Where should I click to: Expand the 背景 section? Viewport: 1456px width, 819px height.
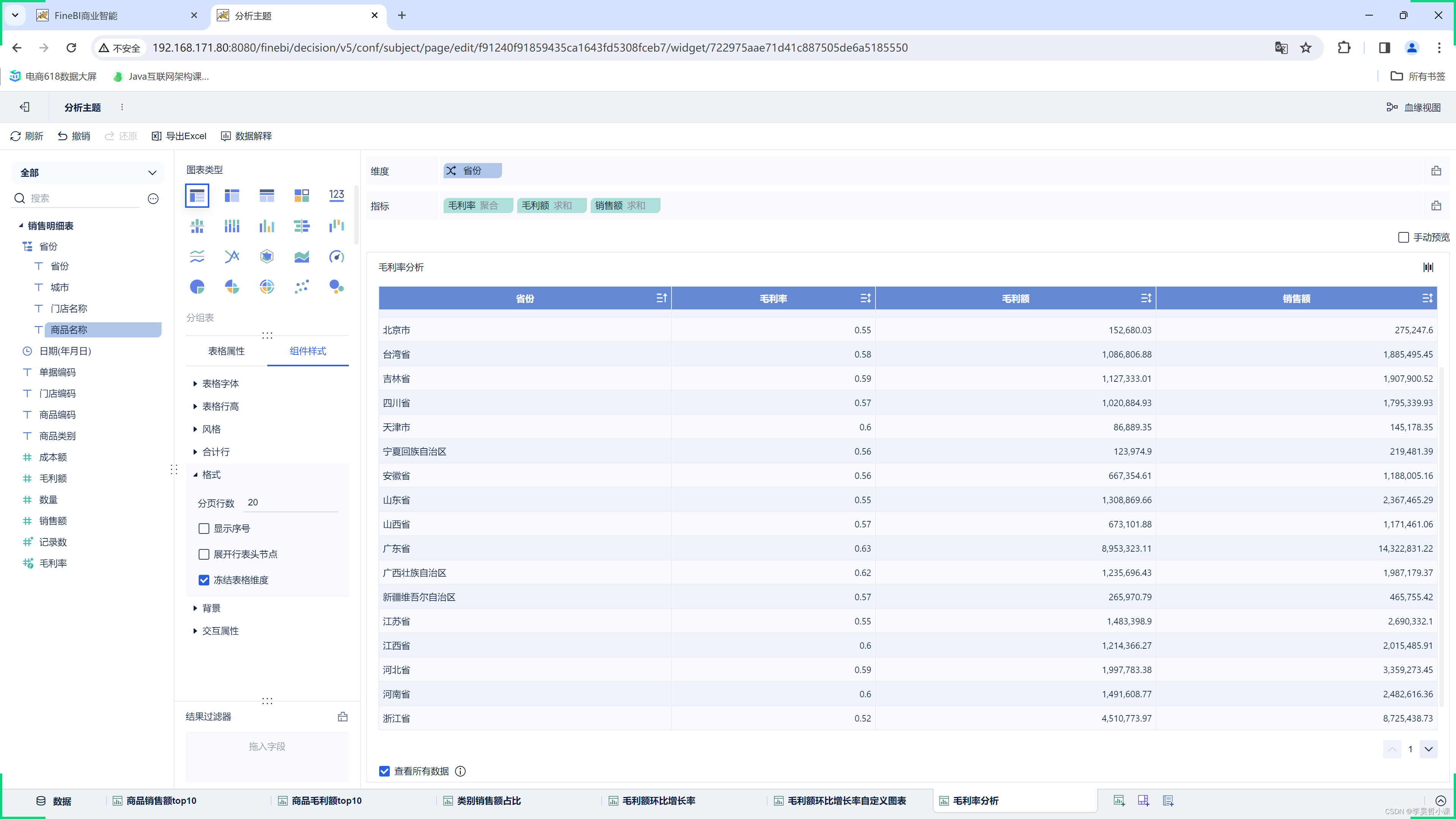(206, 608)
